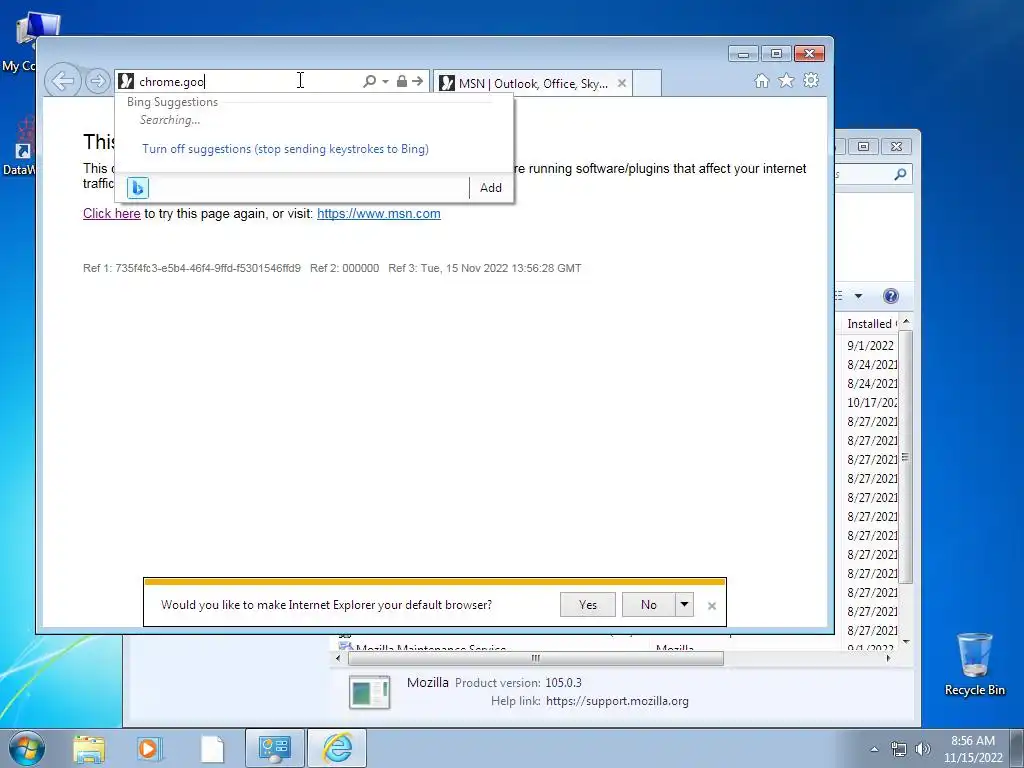The width and height of the screenshot is (1024, 768).
Task: Click the vertical scrollbar up arrow in programs list
Action: tap(906, 323)
